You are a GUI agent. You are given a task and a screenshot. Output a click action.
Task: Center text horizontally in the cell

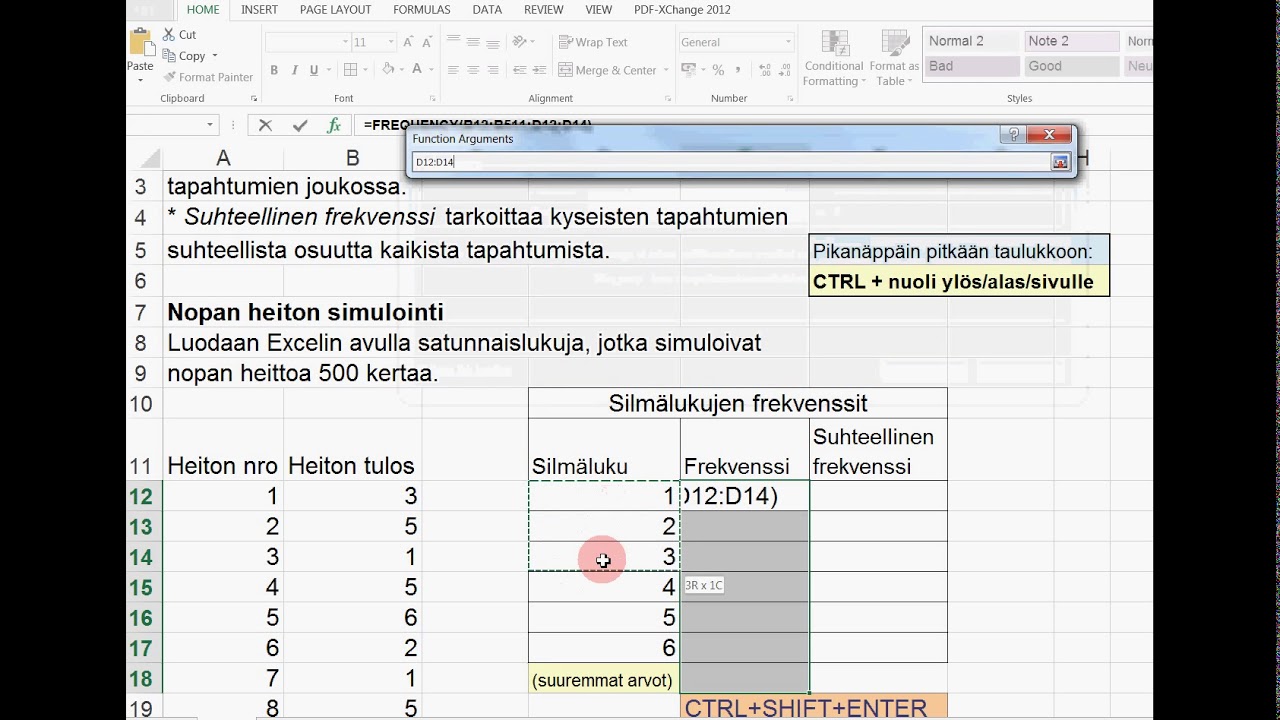[473, 70]
